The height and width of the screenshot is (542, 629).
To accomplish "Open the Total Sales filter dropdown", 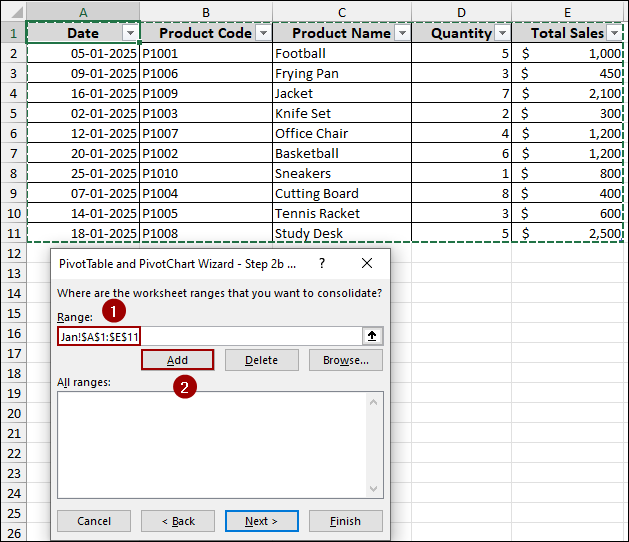I will click(615, 33).
